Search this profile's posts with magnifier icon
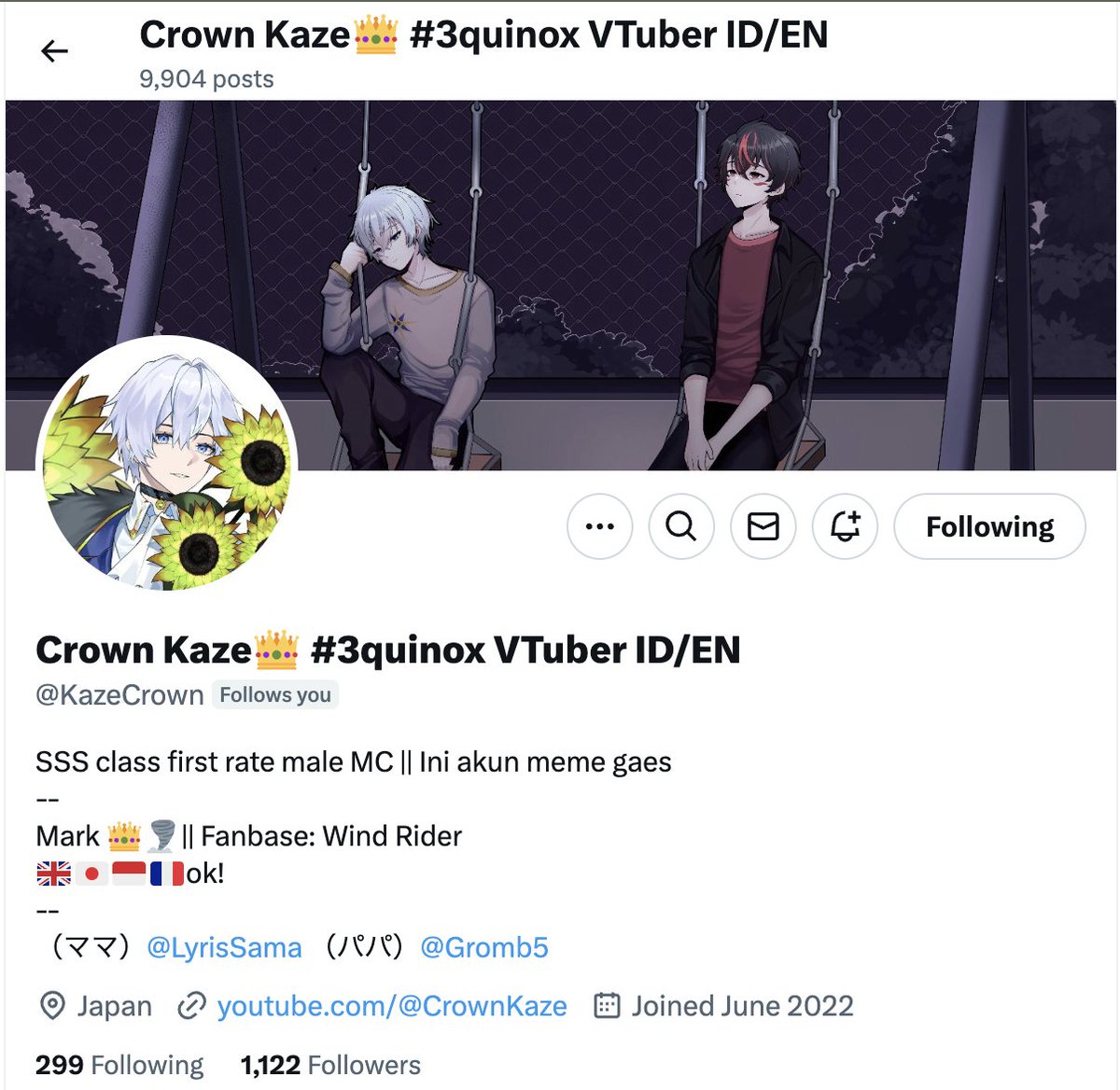 (681, 526)
